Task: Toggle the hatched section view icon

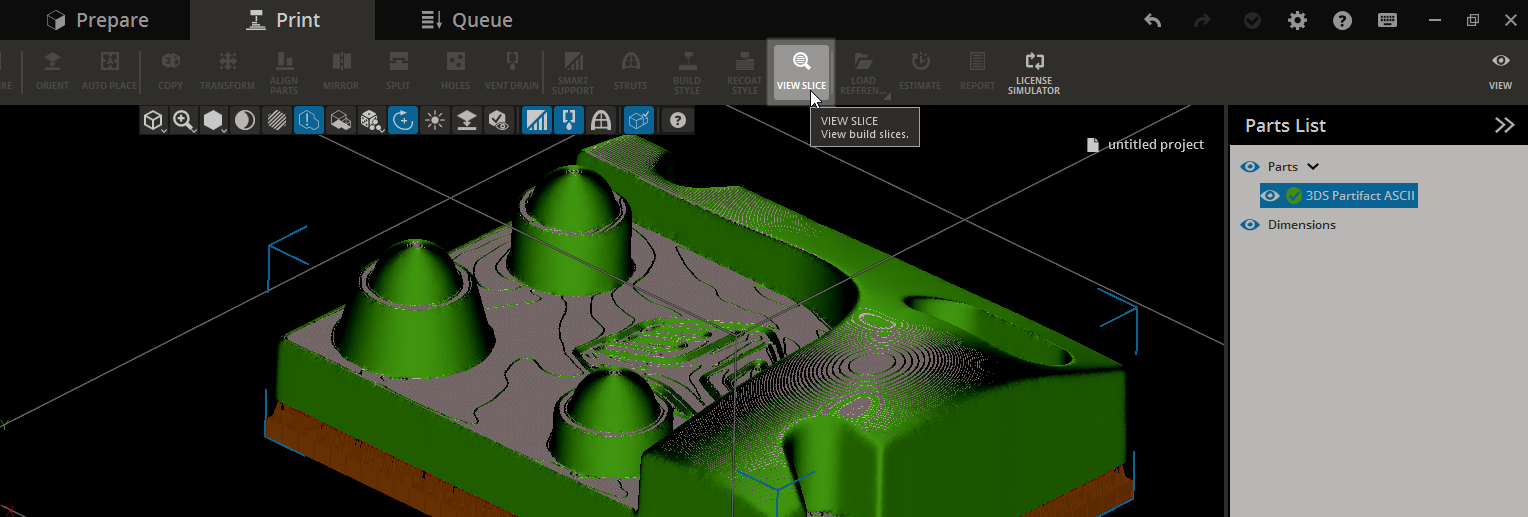Action: click(x=276, y=121)
